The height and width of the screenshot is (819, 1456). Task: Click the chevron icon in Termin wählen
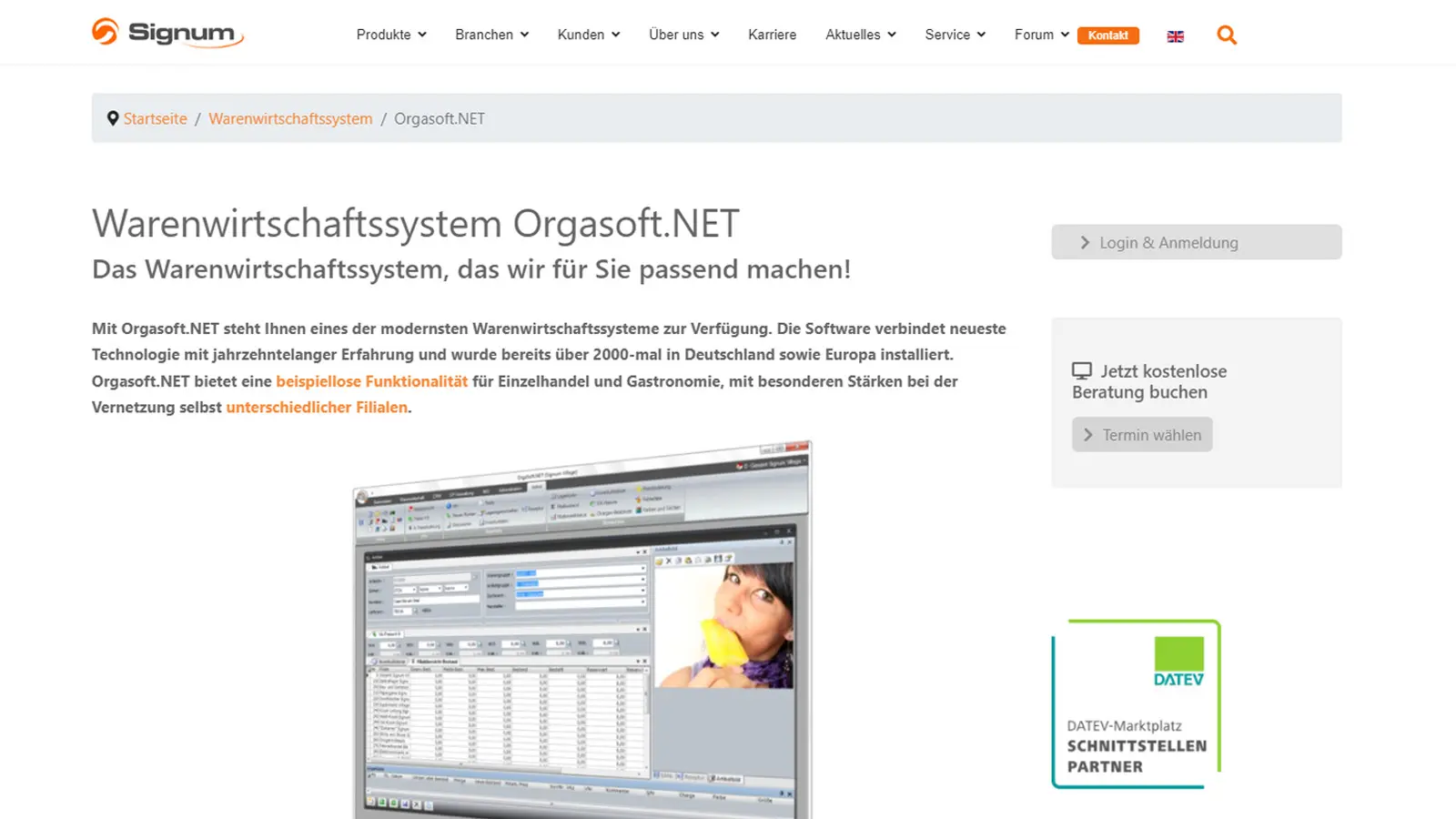[1088, 435]
